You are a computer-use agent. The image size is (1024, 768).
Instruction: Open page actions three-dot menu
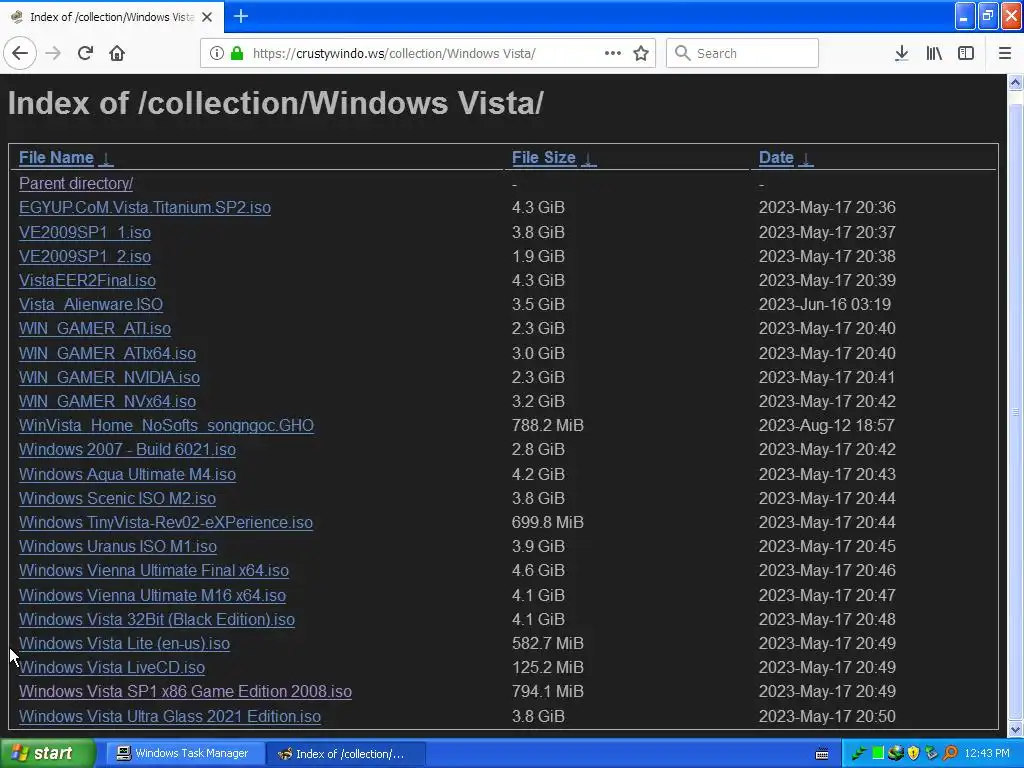point(613,54)
